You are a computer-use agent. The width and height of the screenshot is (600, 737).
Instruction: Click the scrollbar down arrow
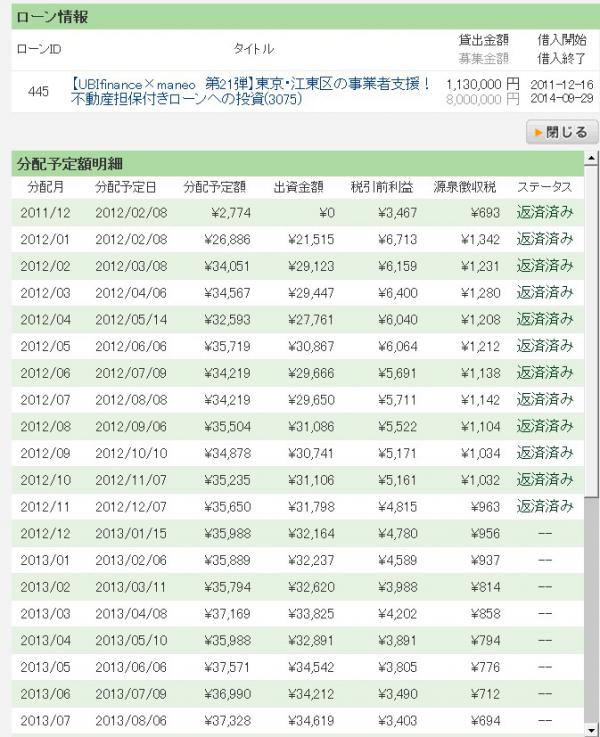click(x=591, y=729)
